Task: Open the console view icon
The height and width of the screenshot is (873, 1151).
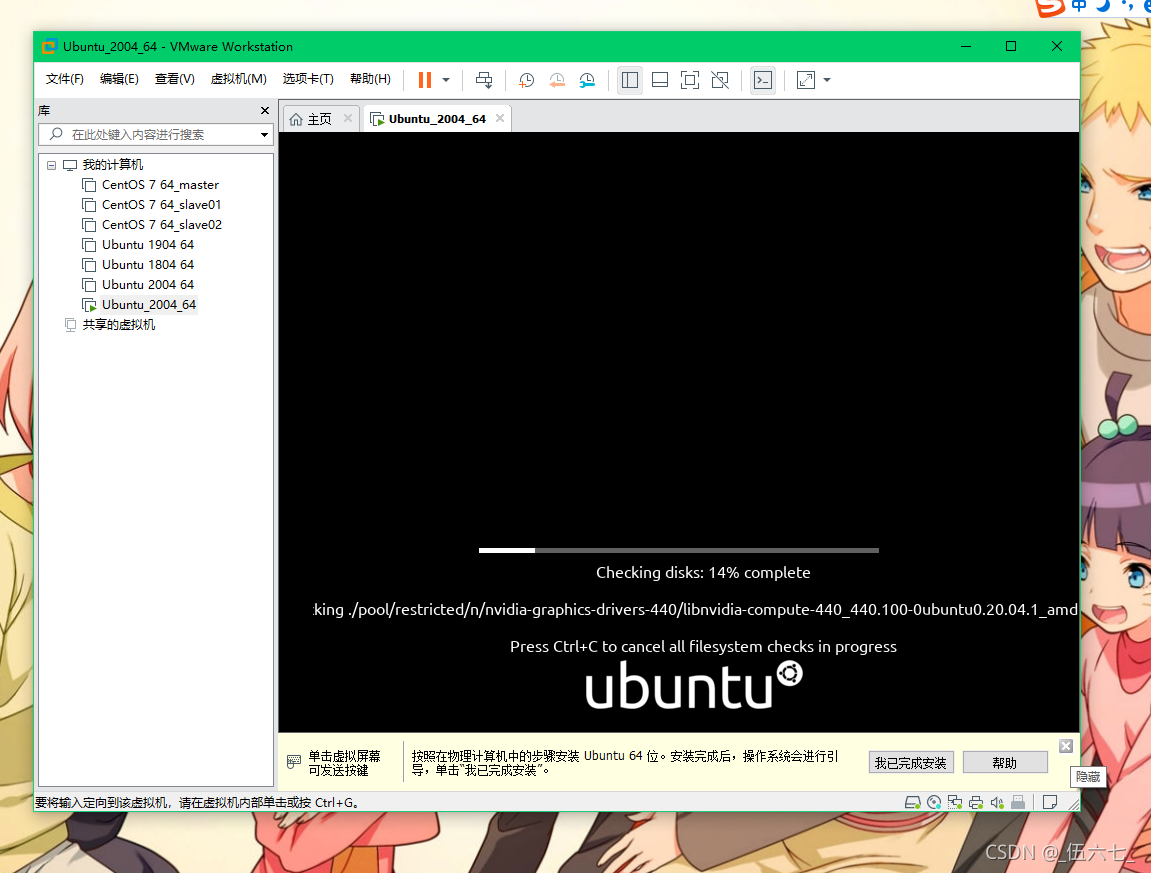Action: 763,80
